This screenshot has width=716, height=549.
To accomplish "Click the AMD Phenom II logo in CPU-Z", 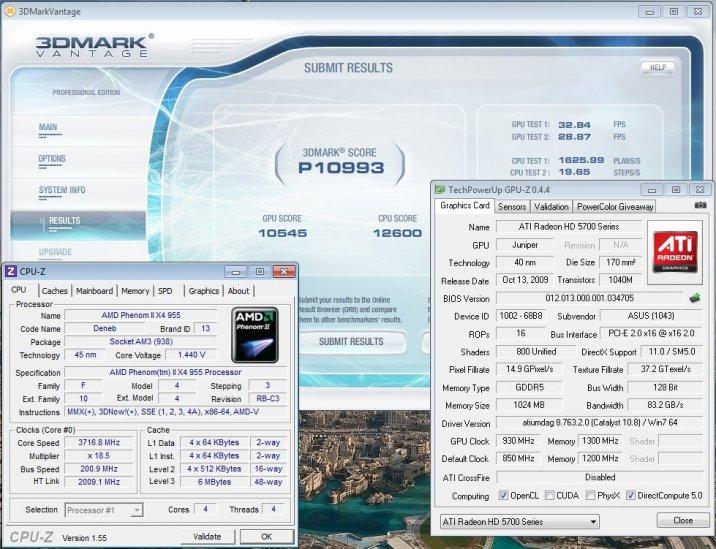I will point(255,335).
